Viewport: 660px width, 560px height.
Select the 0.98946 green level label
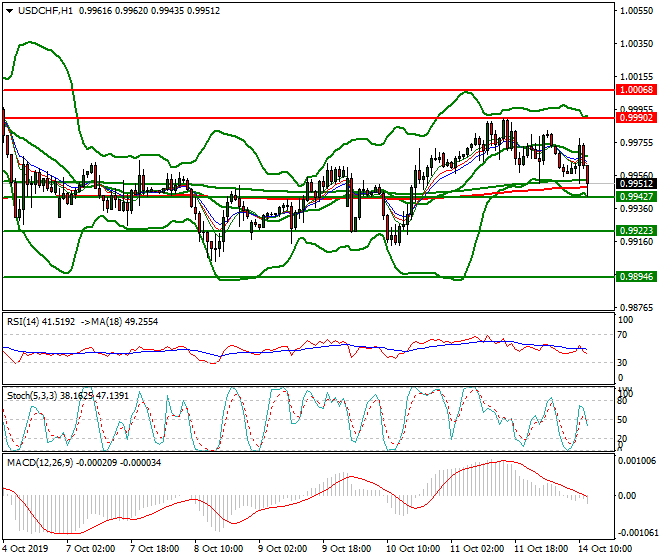coord(636,277)
